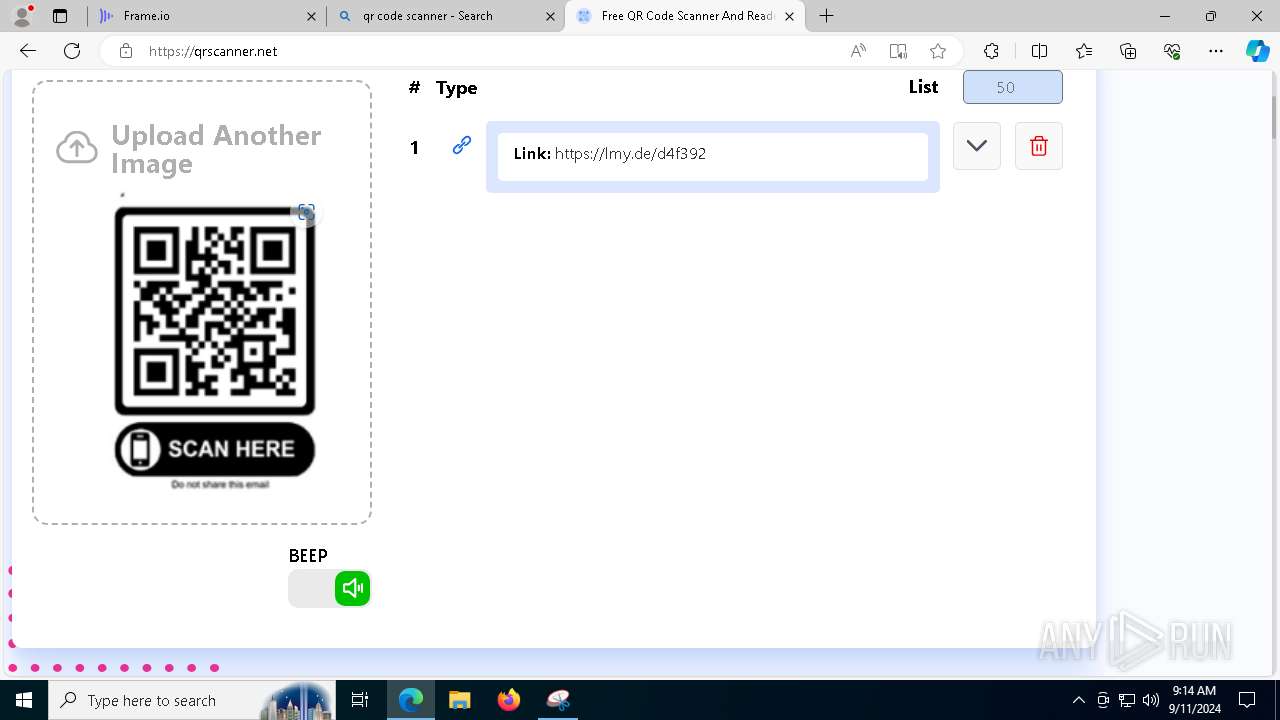Close the Frame.io tab
Image resolution: width=1280 pixels, height=720 pixels.
[x=311, y=16]
